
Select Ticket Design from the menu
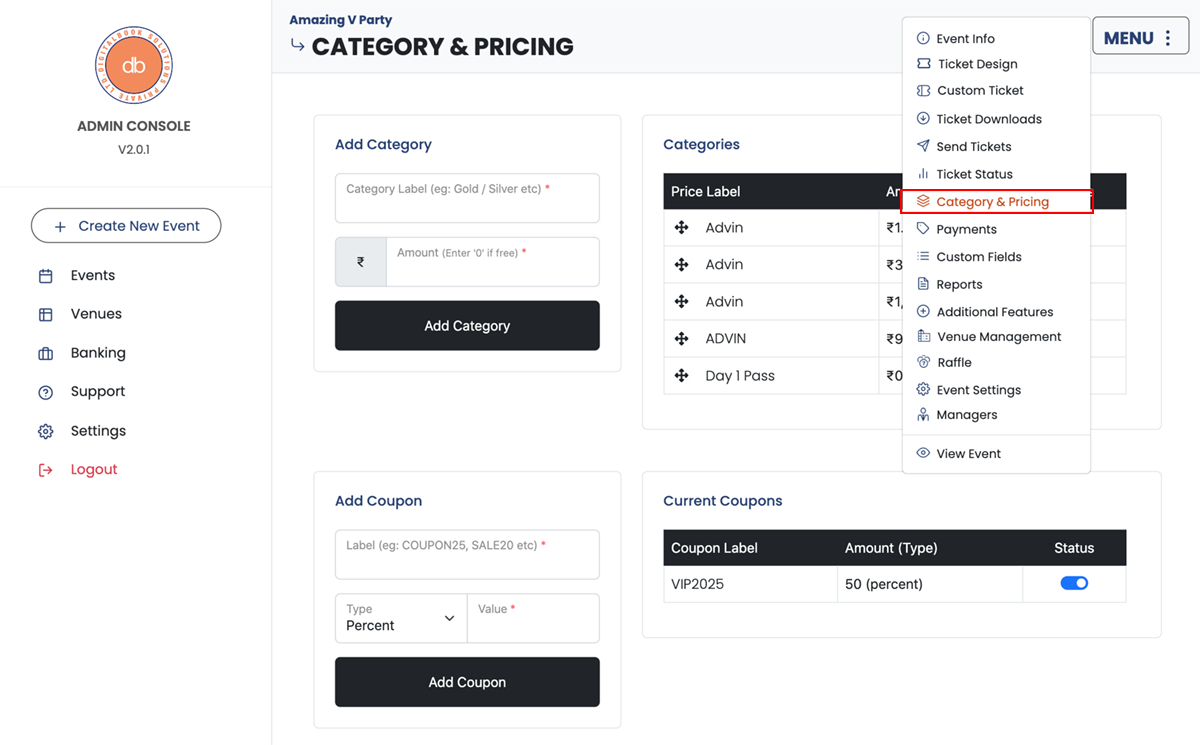click(x=976, y=64)
